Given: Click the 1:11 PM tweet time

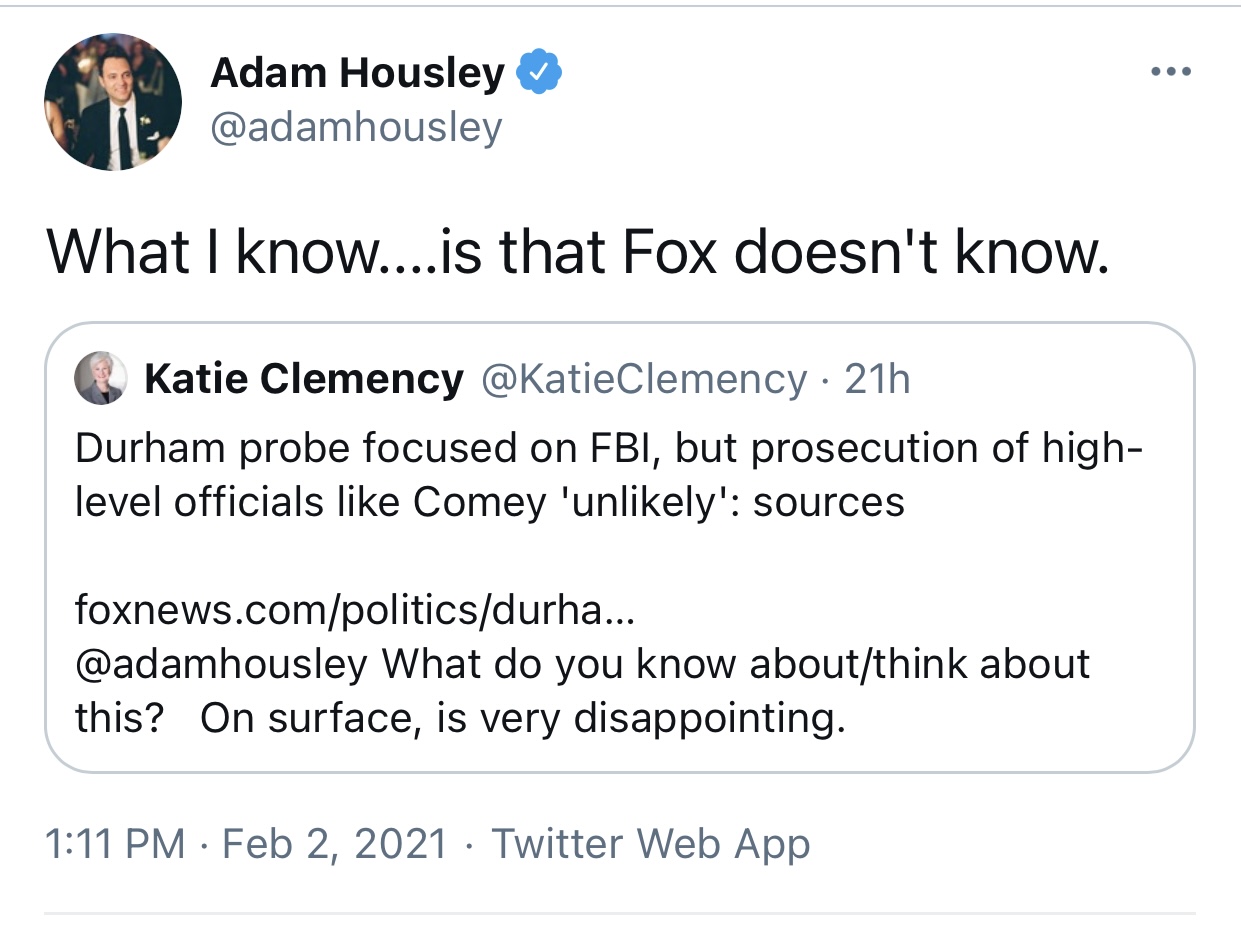Looking at the screenshot, I should coord(116,844).
